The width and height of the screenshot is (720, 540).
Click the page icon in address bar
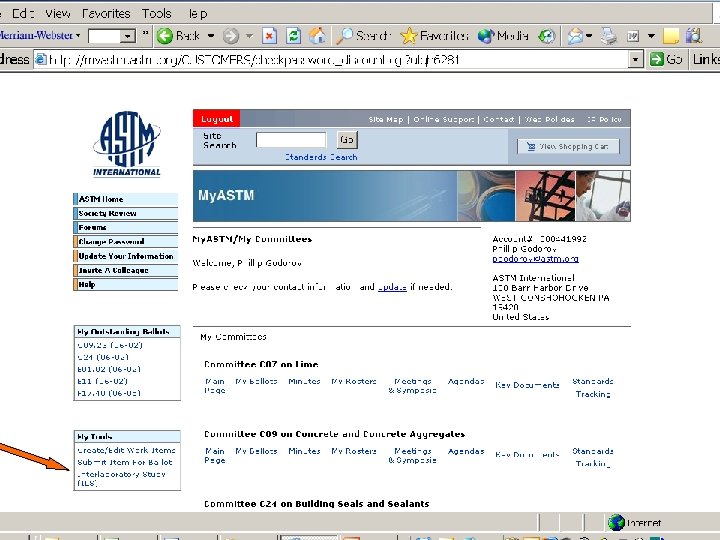click(x=41, y=59)
